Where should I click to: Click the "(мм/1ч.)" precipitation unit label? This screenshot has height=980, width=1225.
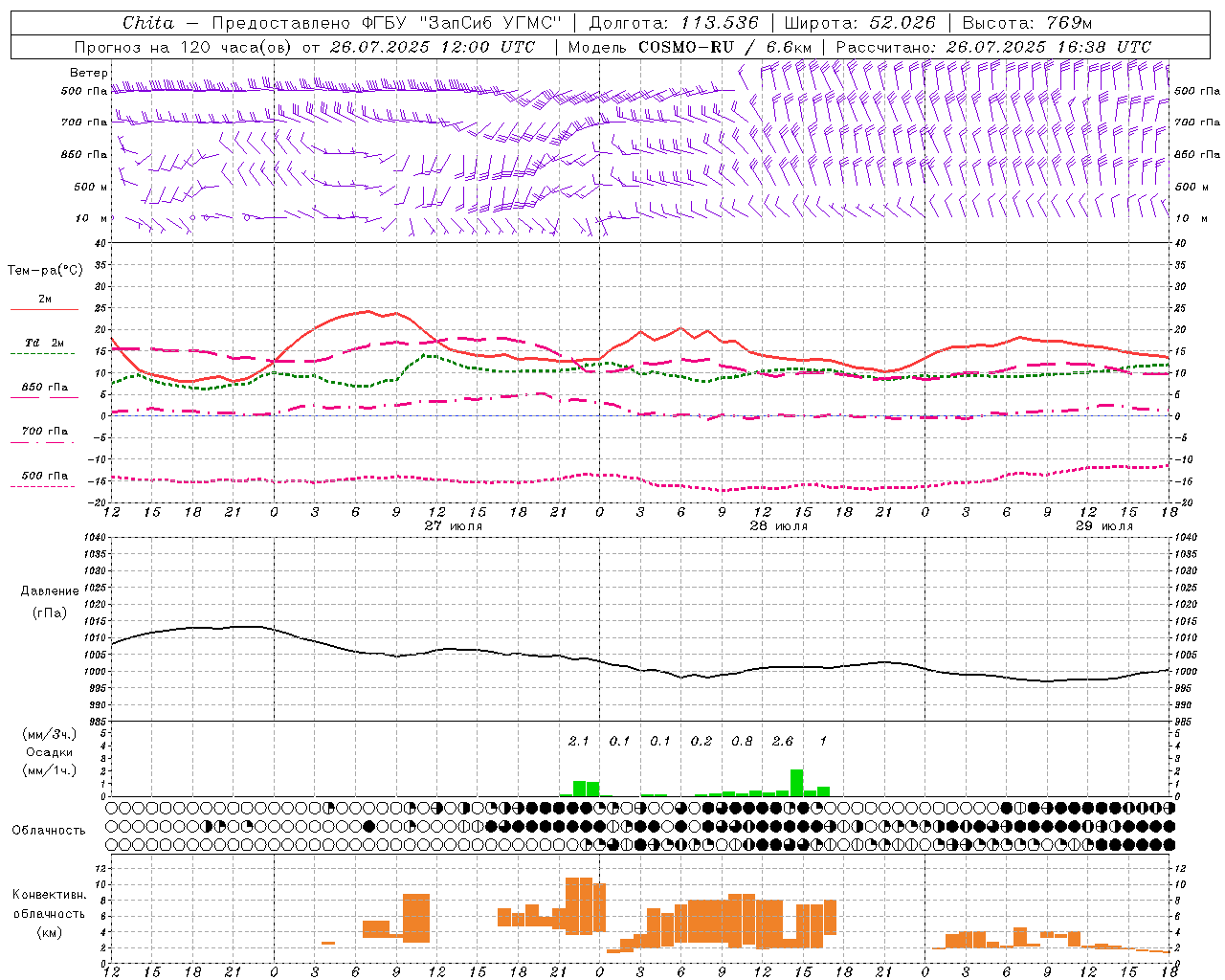[x=50, y=770]
